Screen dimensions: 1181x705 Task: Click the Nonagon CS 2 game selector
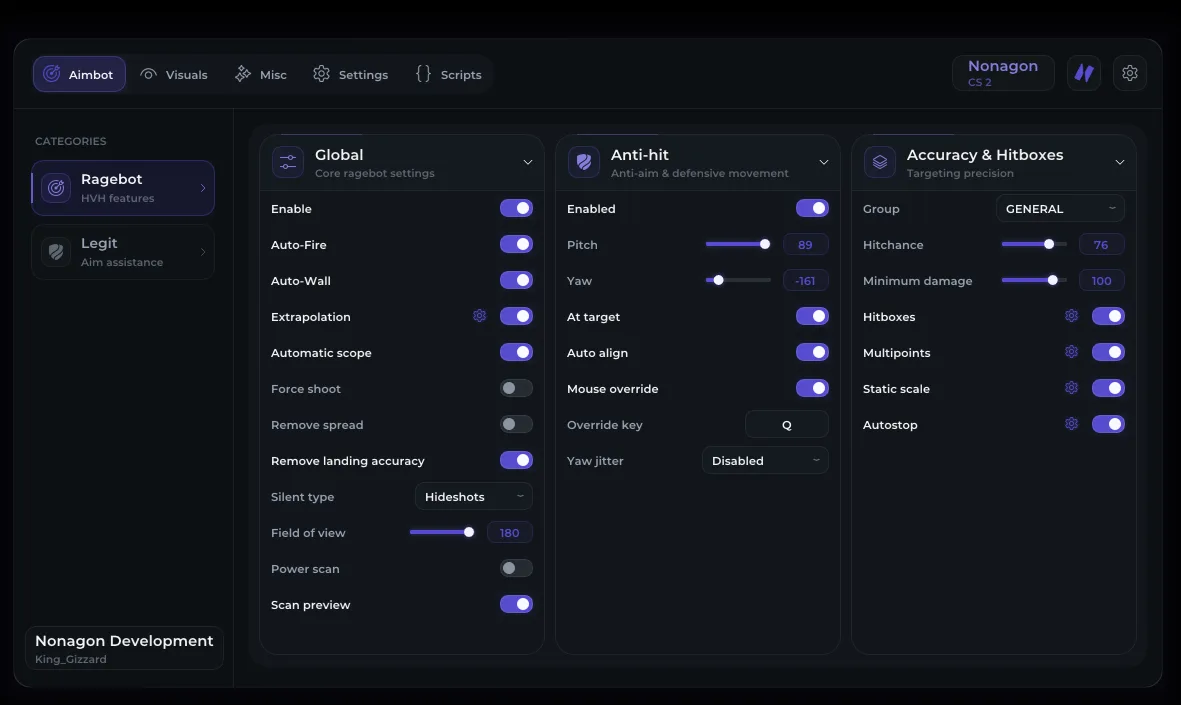coord(1003,73)
